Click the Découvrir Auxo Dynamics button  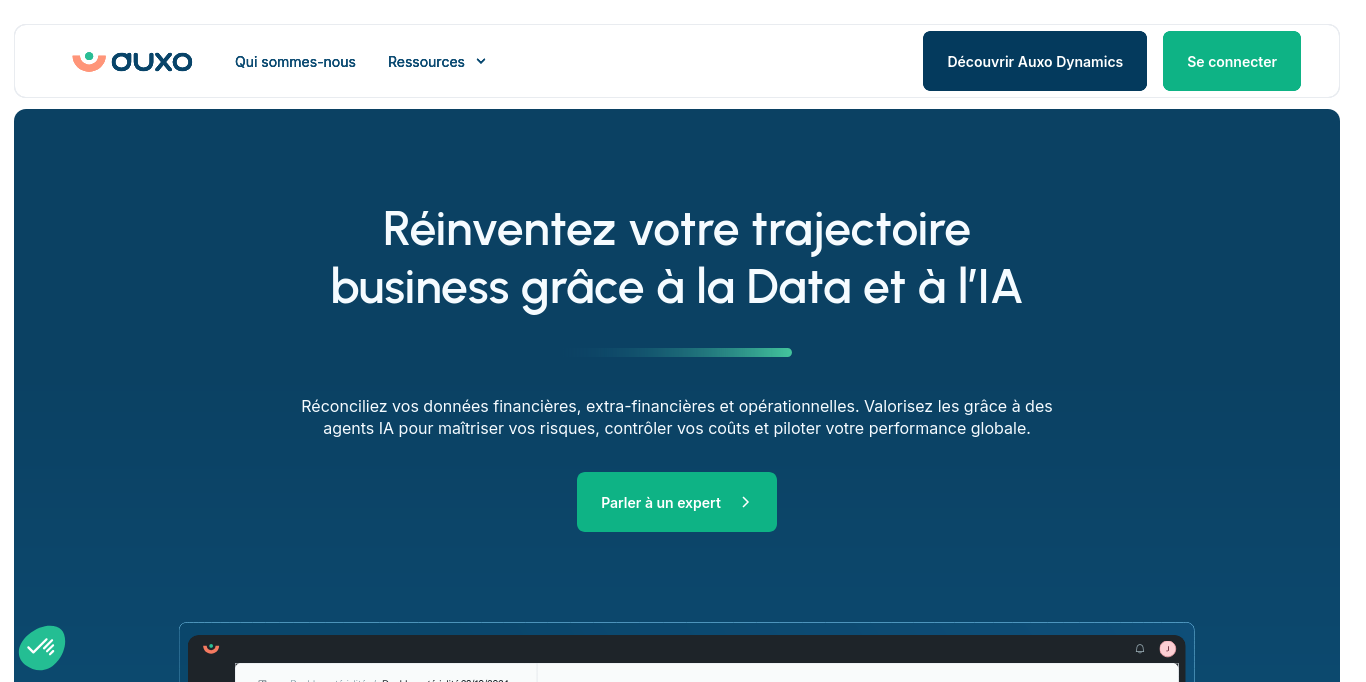pos(1034,61)
